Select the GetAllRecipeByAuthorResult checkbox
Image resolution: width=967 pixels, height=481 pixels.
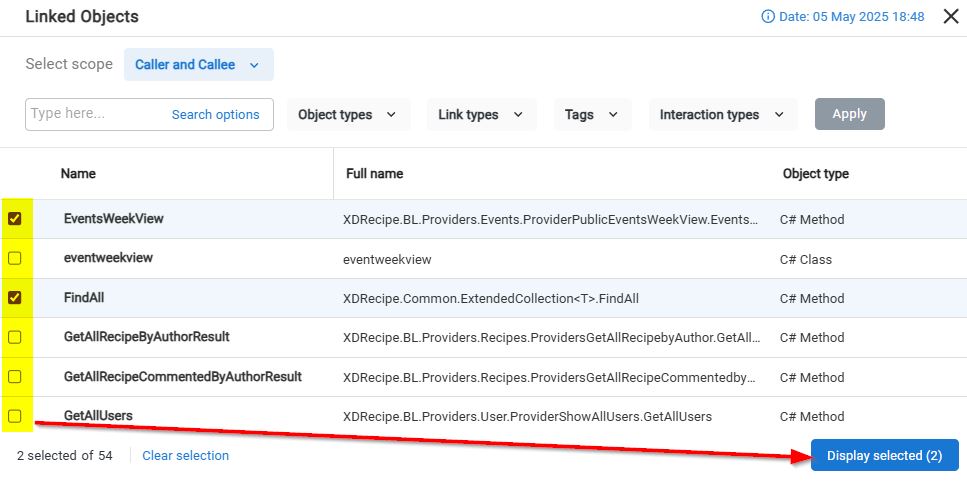coord(15,337)
